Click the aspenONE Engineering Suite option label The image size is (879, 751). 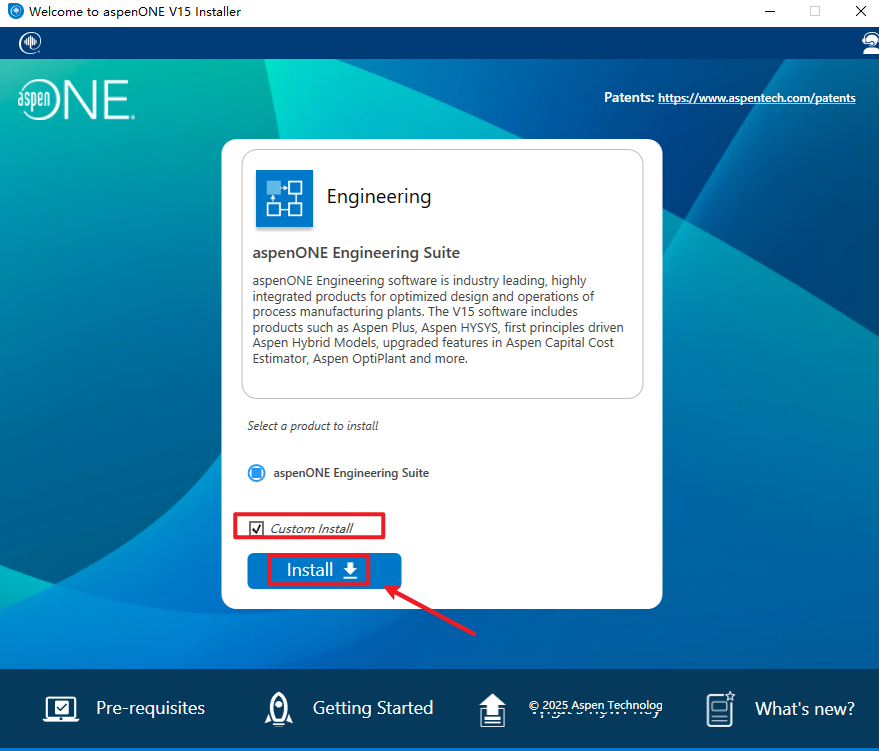351,473
